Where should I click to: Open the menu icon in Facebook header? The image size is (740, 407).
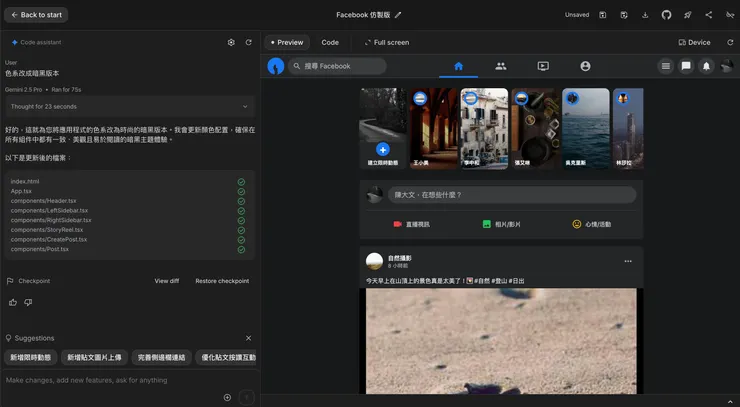[x=665, y=66]
